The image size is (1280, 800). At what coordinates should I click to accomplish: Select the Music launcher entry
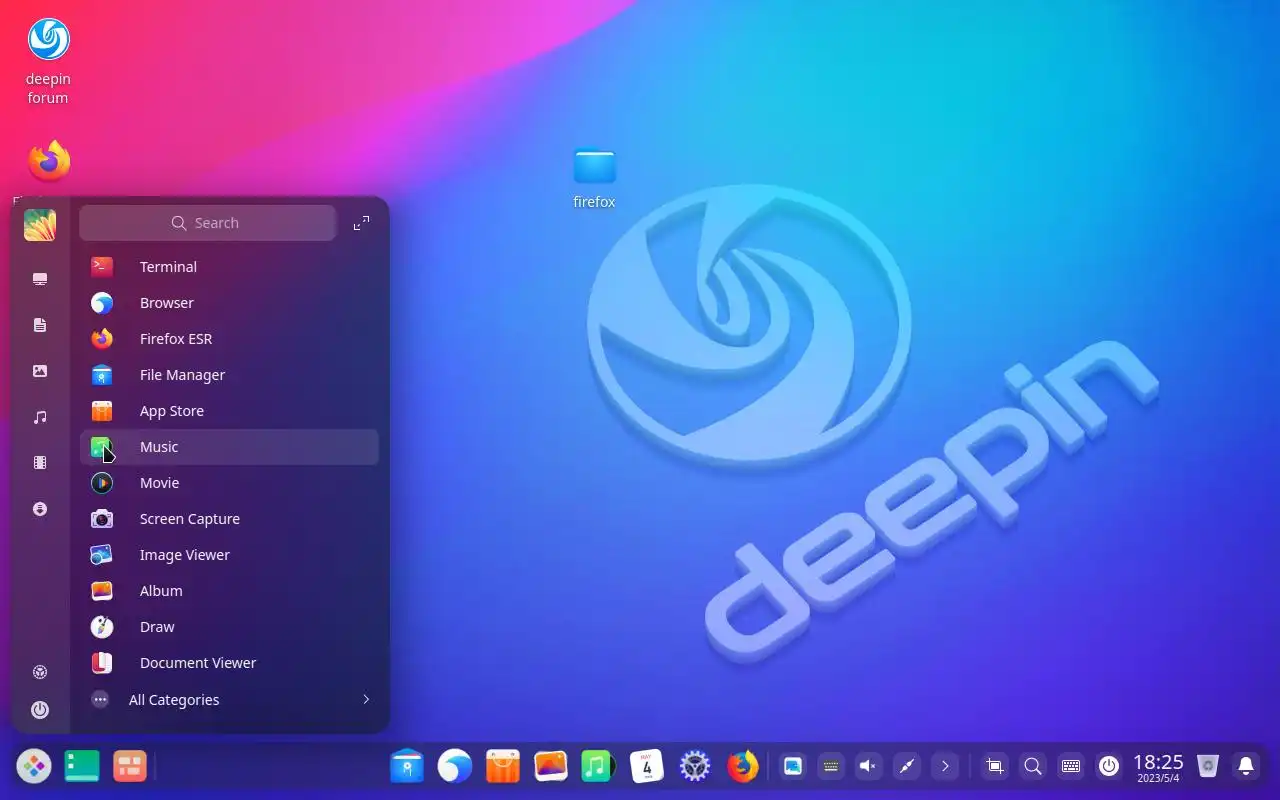coord(229,447)
